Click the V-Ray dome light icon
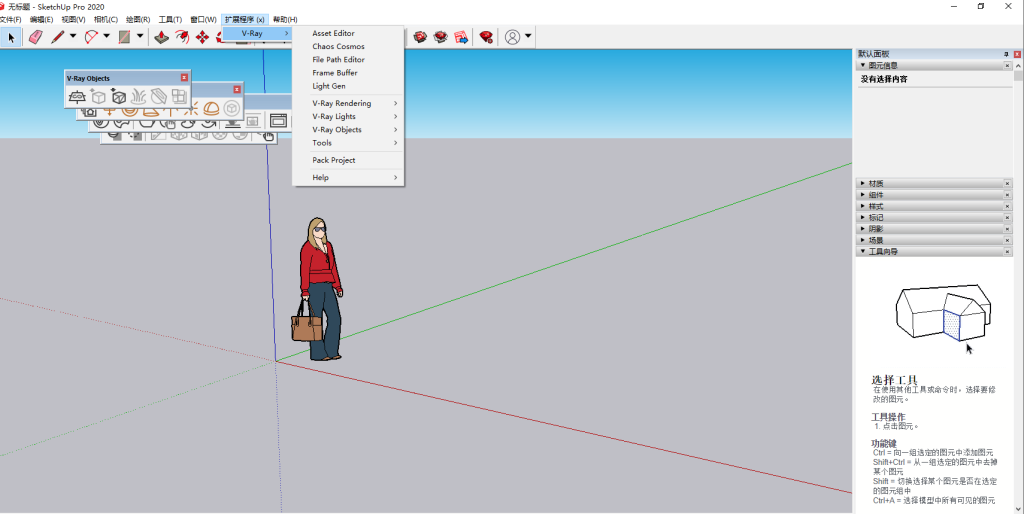This screenshot has height=514, width=1024. [211, 108]
